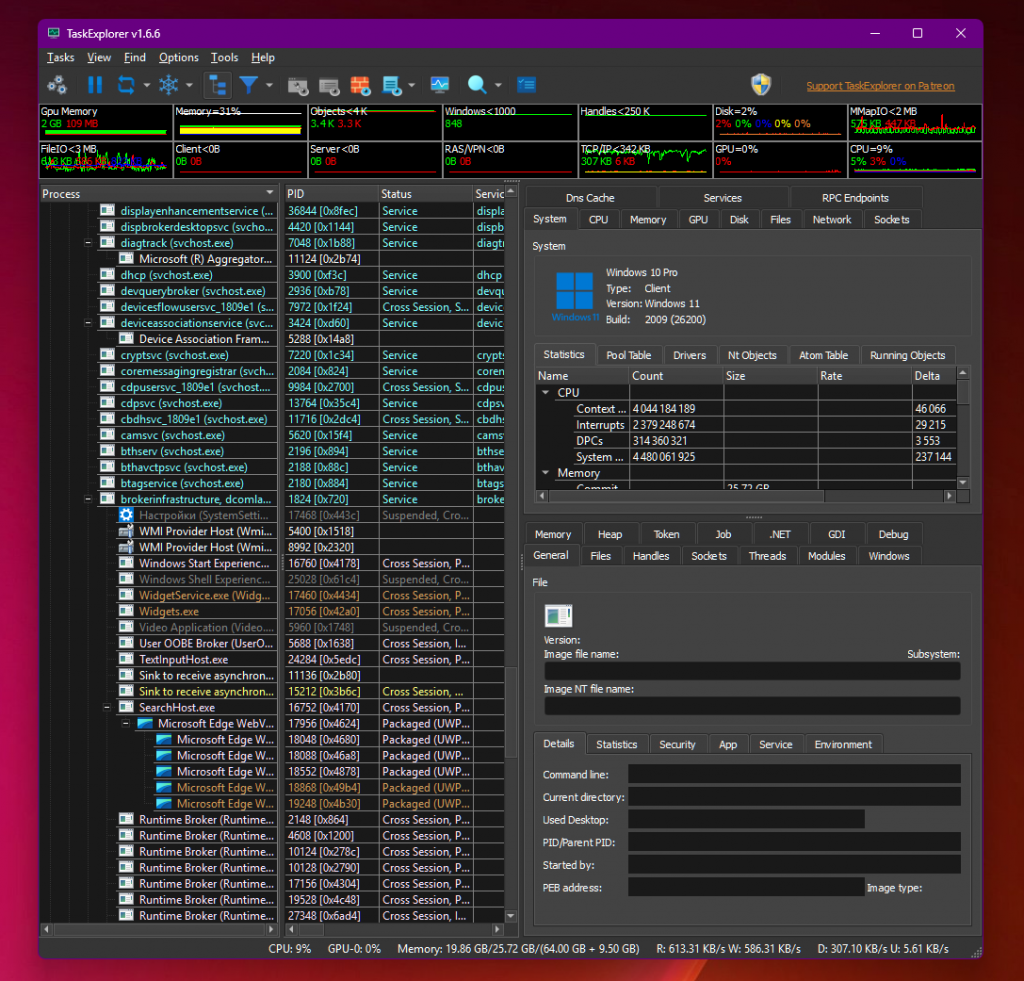The image size is (1024, 981).
Task: Collapse the SearchHost.exe tree node
Action: point(107,707)
